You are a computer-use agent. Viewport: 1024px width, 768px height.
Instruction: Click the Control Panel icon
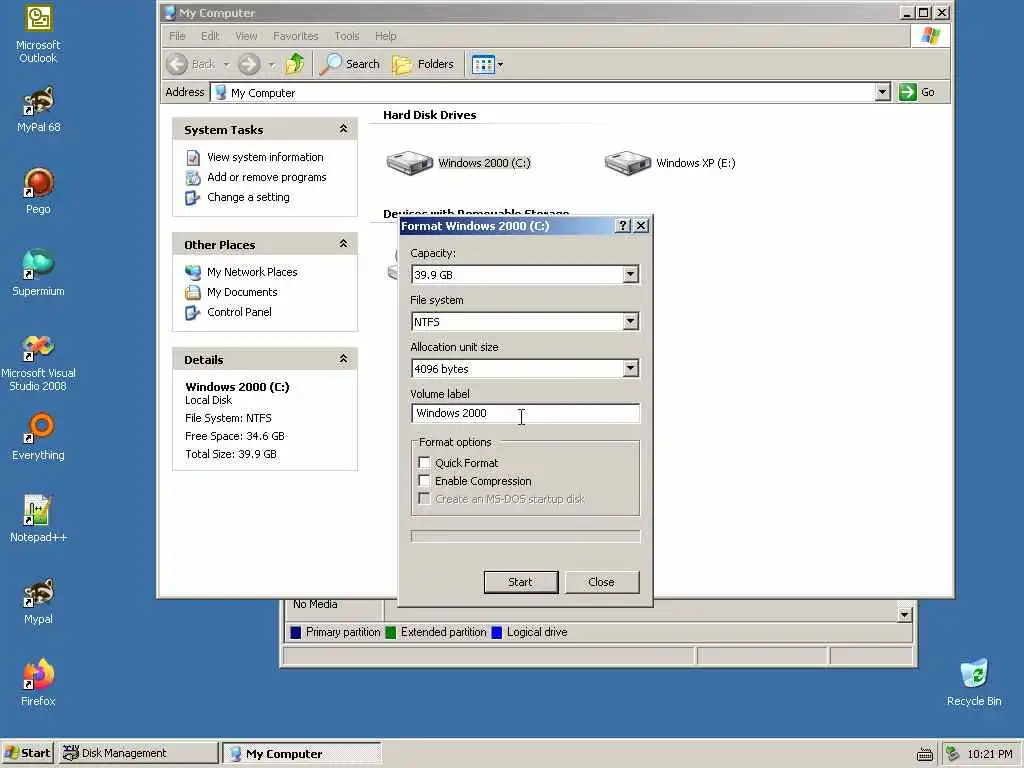(x=193, y=312)
